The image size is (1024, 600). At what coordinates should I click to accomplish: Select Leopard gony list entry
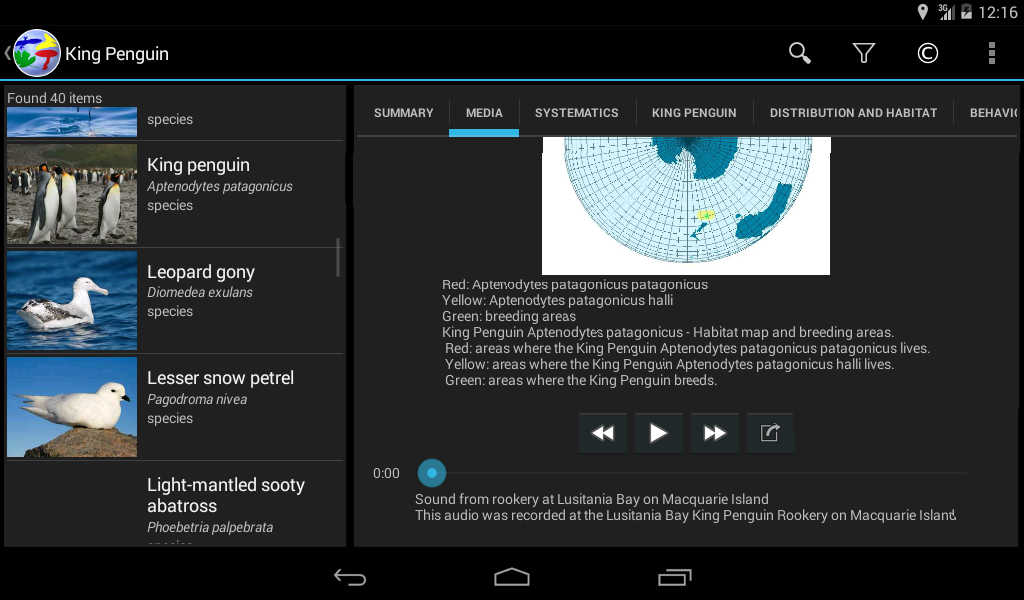pyautogui.click(x=175, y=300)
